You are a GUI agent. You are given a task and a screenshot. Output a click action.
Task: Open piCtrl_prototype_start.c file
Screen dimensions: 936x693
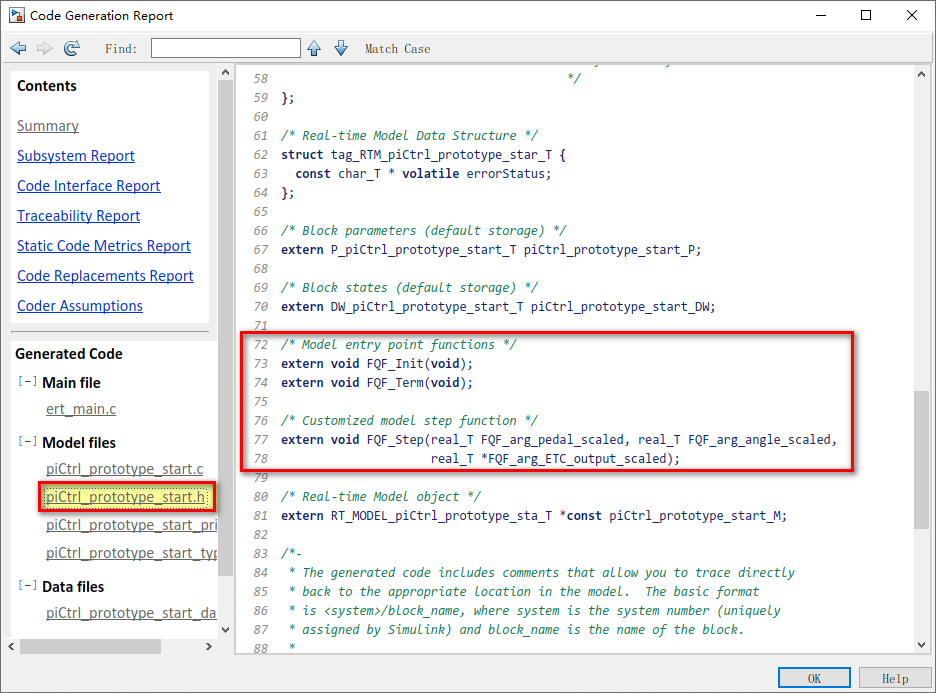[125, 469]
